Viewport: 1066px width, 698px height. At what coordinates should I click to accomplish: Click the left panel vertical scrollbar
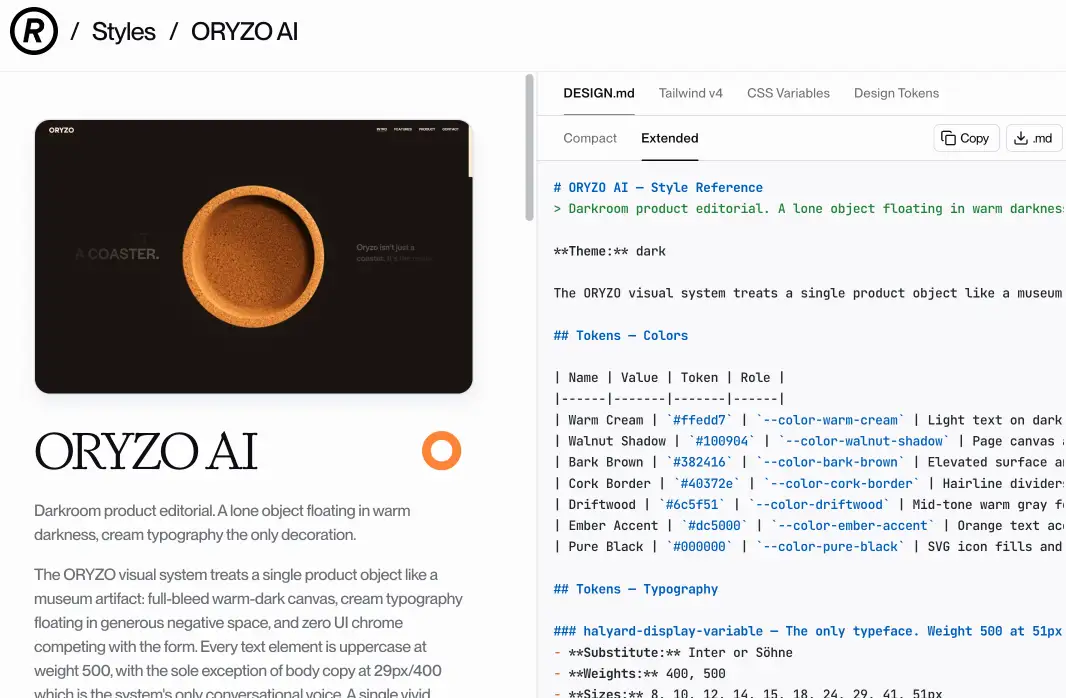point(530,147)
